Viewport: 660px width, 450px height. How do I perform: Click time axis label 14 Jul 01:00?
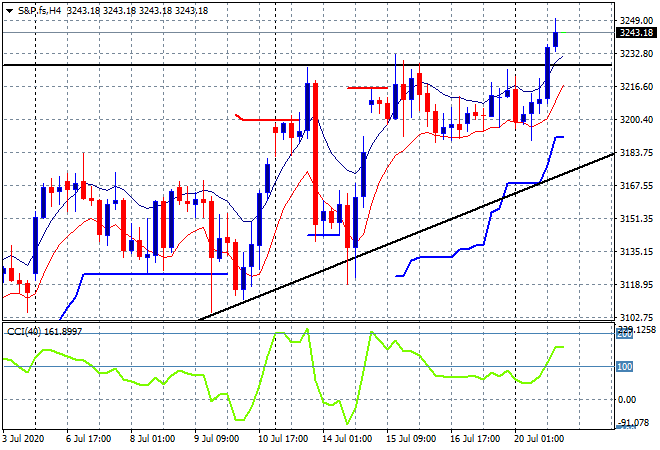[x=347, y=439]
